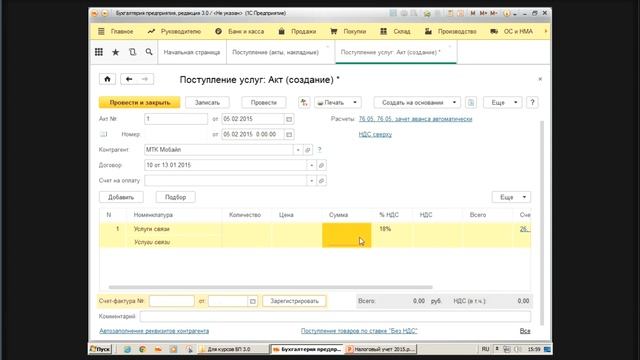The height and width of the screenshot is (360, 640).
Task: Open the Руководителю section
Action: 174,31
